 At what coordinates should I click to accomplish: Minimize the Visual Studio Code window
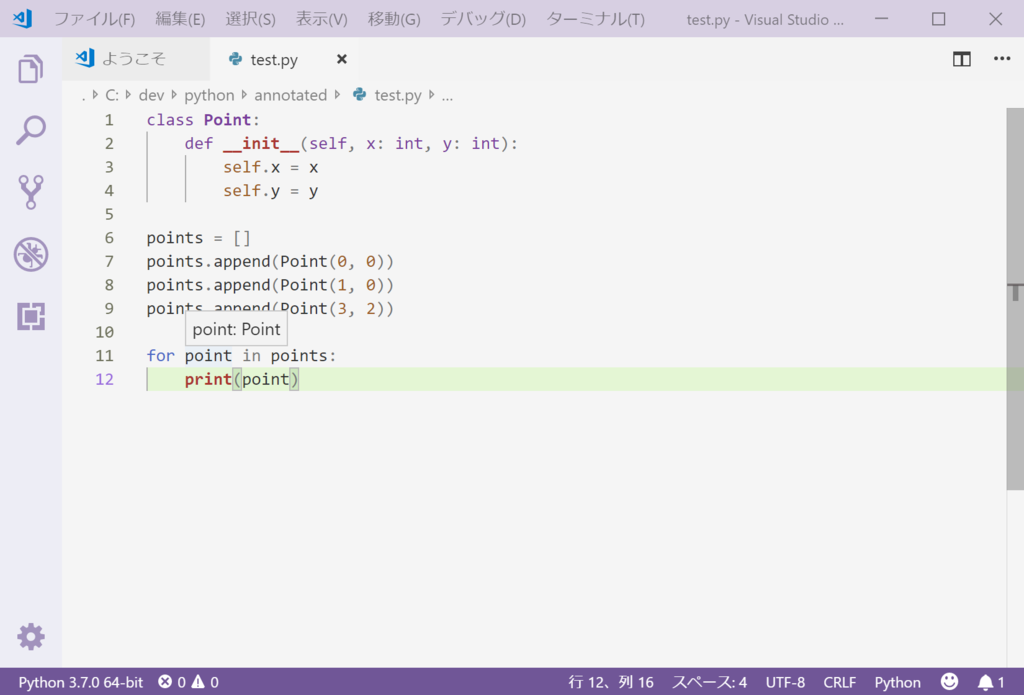click(x=881, y=19)
